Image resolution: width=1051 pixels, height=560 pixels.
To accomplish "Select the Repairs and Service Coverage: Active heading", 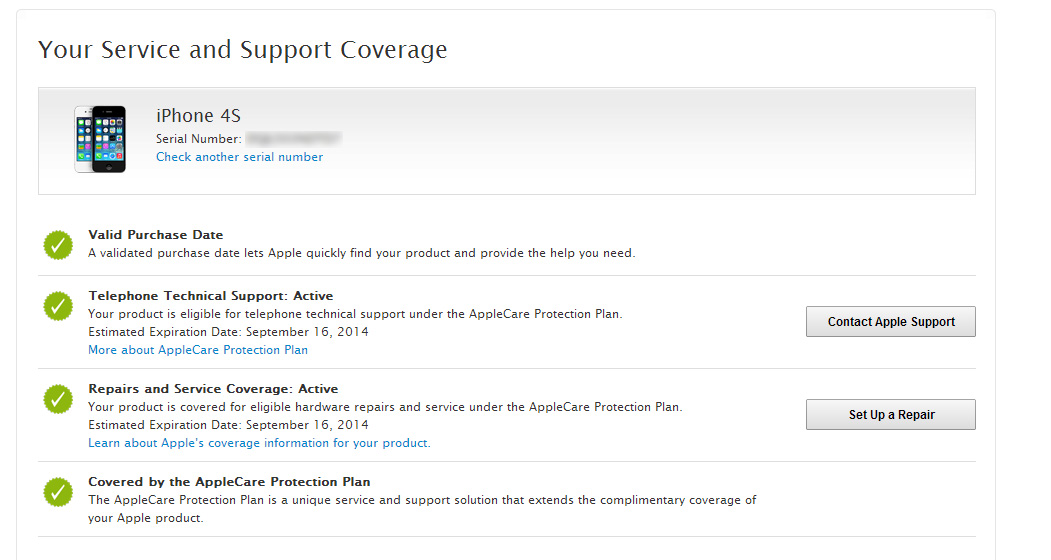I will coord(213,389).
